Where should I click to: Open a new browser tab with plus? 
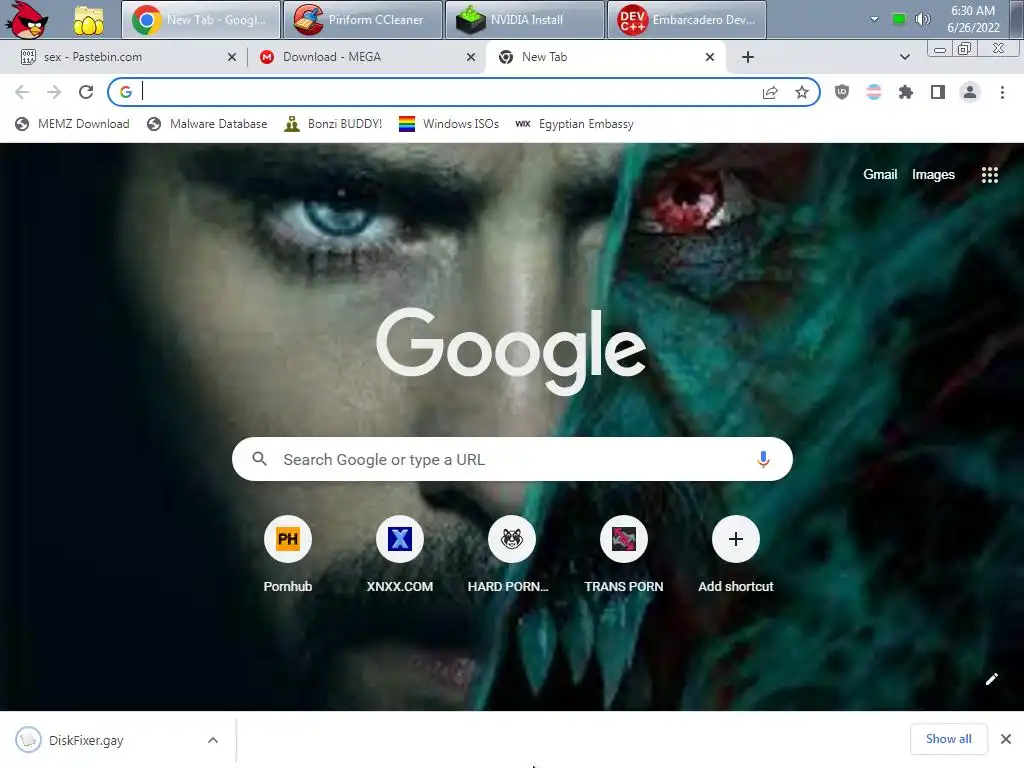click(x=748, y=57)
